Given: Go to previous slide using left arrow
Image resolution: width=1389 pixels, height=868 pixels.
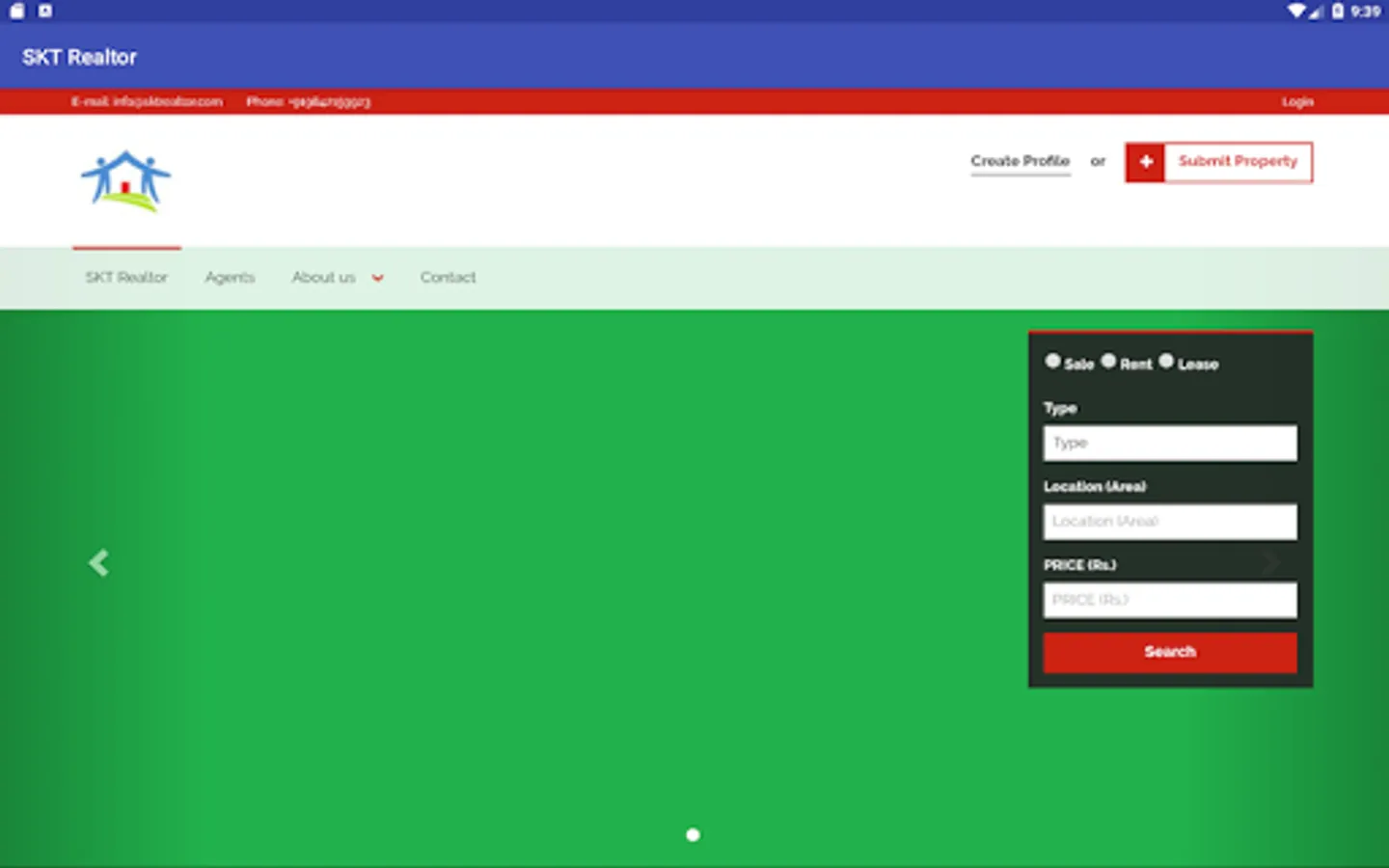Looking at the screenshot, I should click(98, 562).
